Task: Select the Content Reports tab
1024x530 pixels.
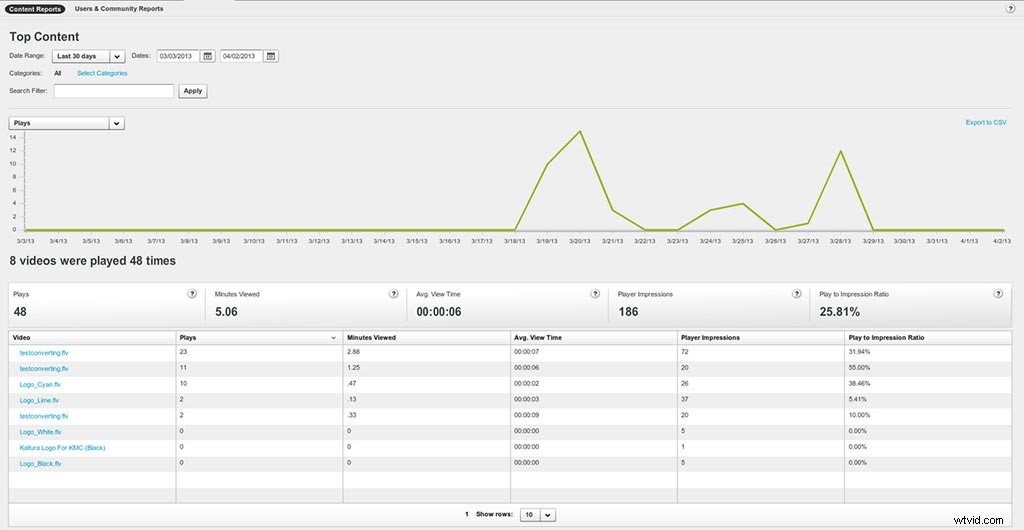Action: tap(36, 8)
